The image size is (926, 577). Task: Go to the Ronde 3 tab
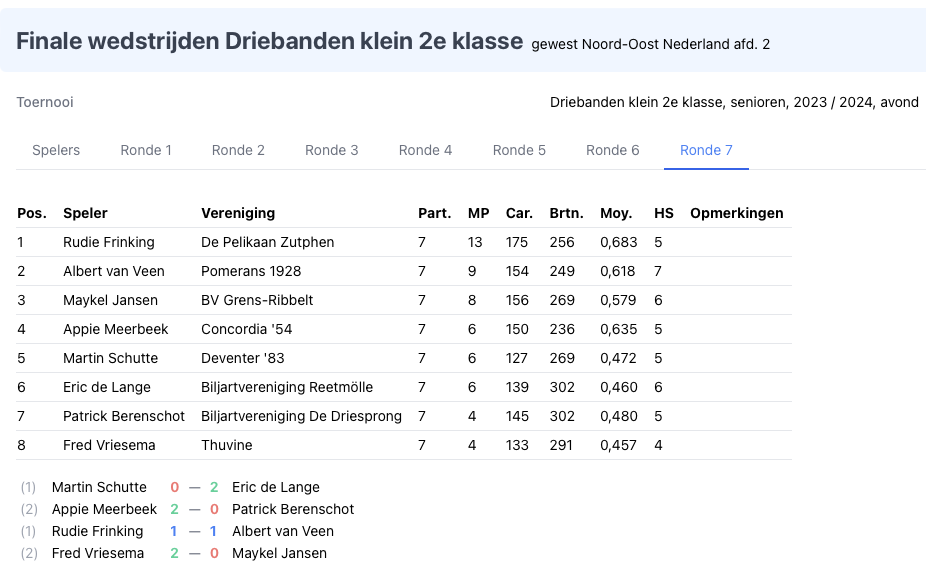(x=332, y=150)
